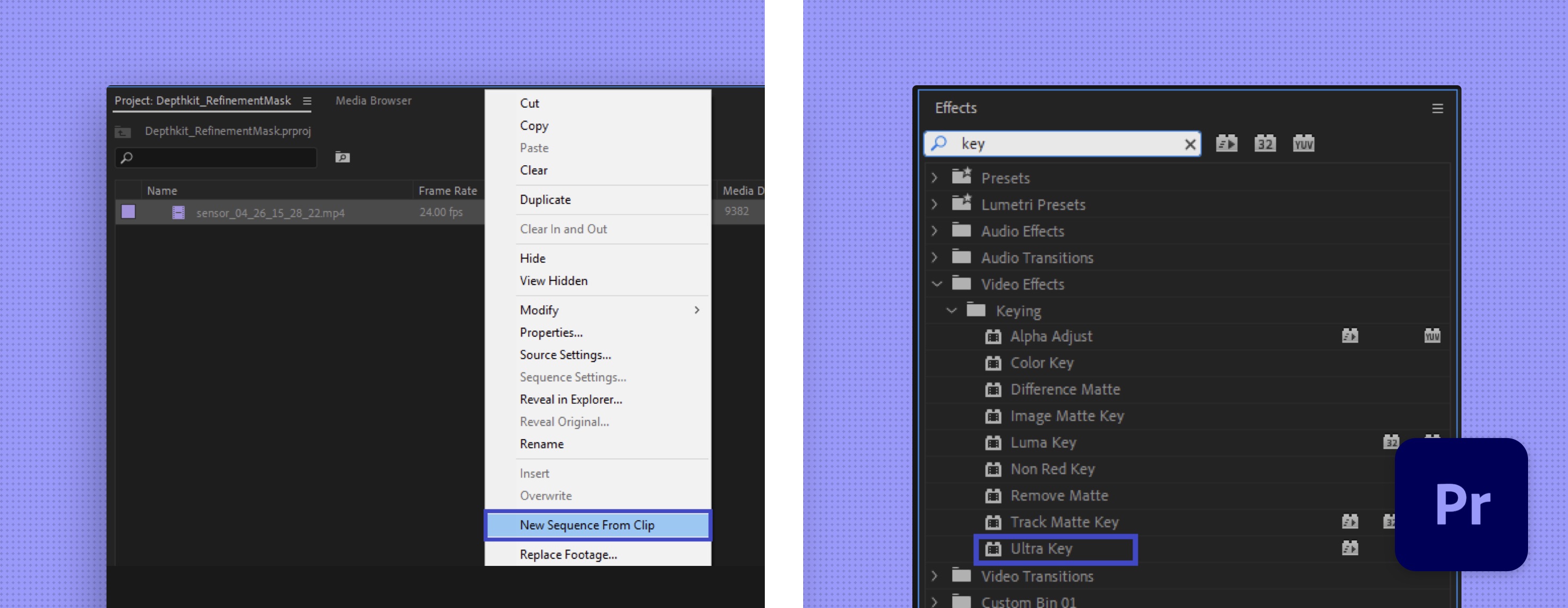1568x608 pixels.
Task: Click the purple label color swatch
Action: [128, 212]
